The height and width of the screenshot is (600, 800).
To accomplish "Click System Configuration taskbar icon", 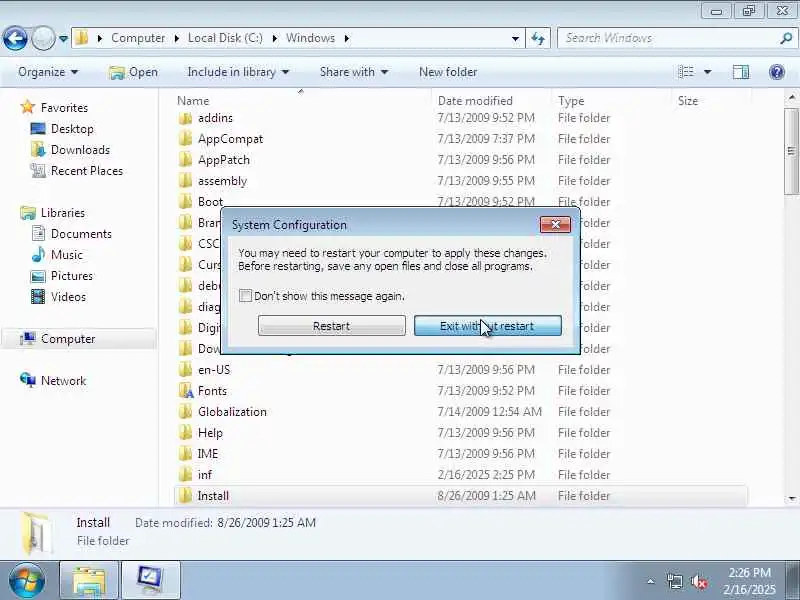I will pos(151,580).
